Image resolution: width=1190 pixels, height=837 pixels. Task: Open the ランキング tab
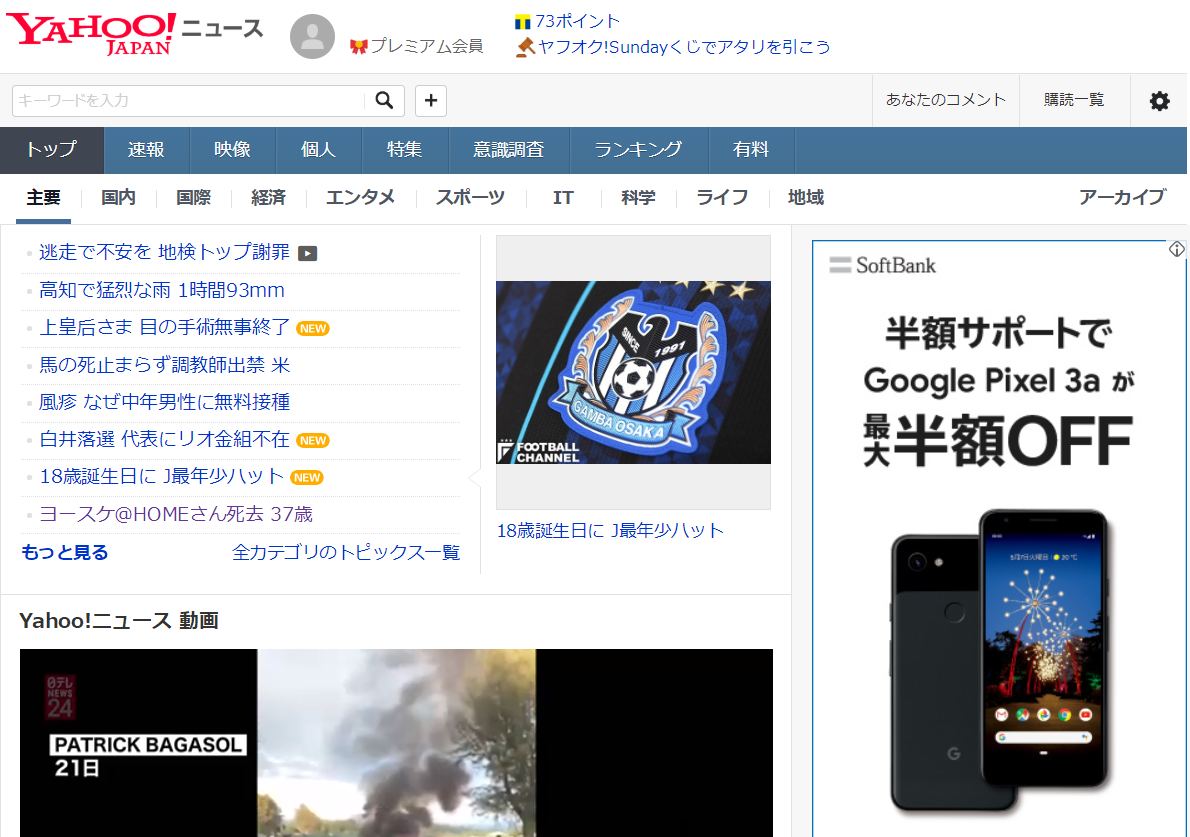pyautogui.click(x=638, y=150)
